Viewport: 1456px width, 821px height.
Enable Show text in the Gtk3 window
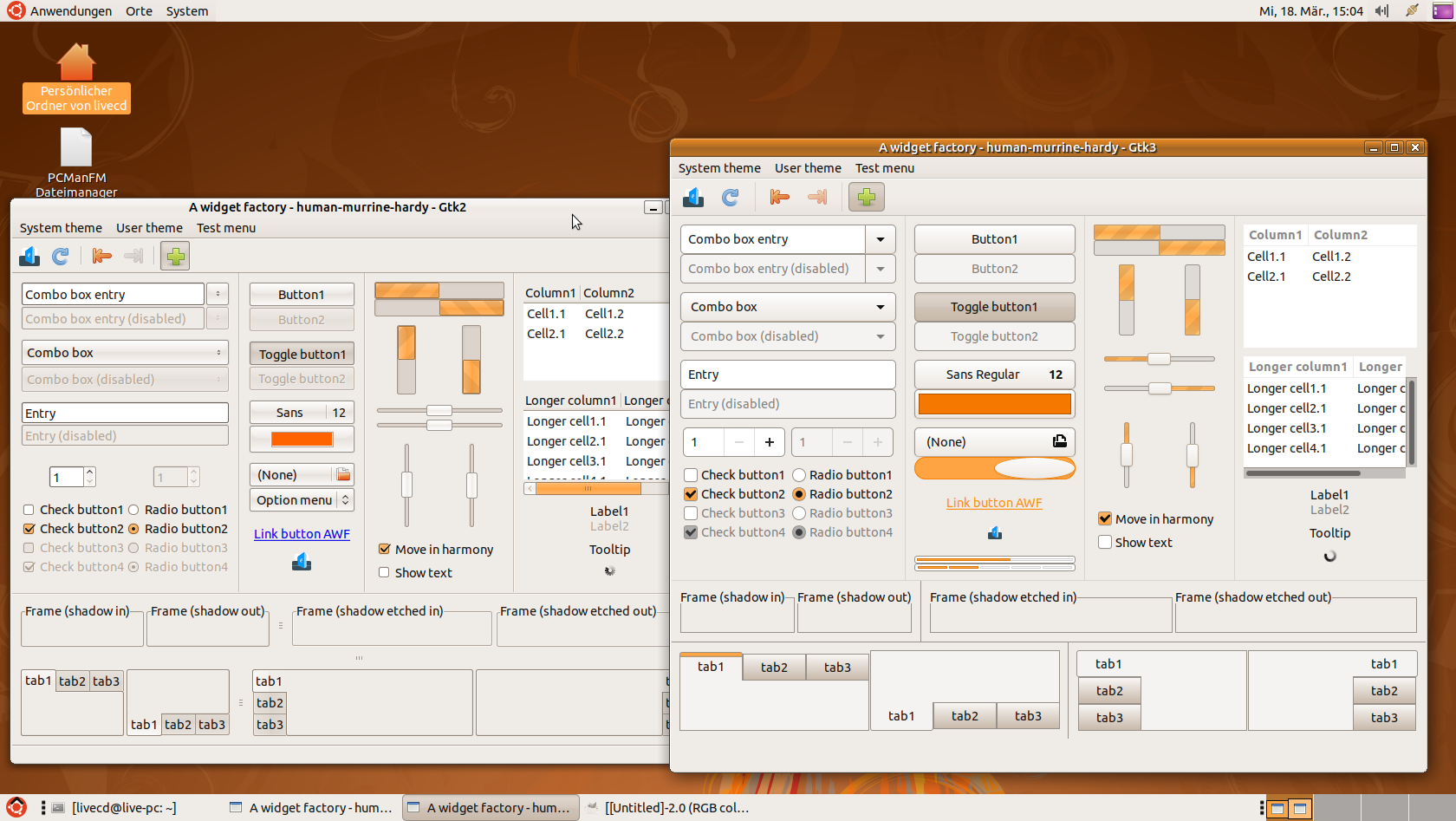coord(1105,542)
